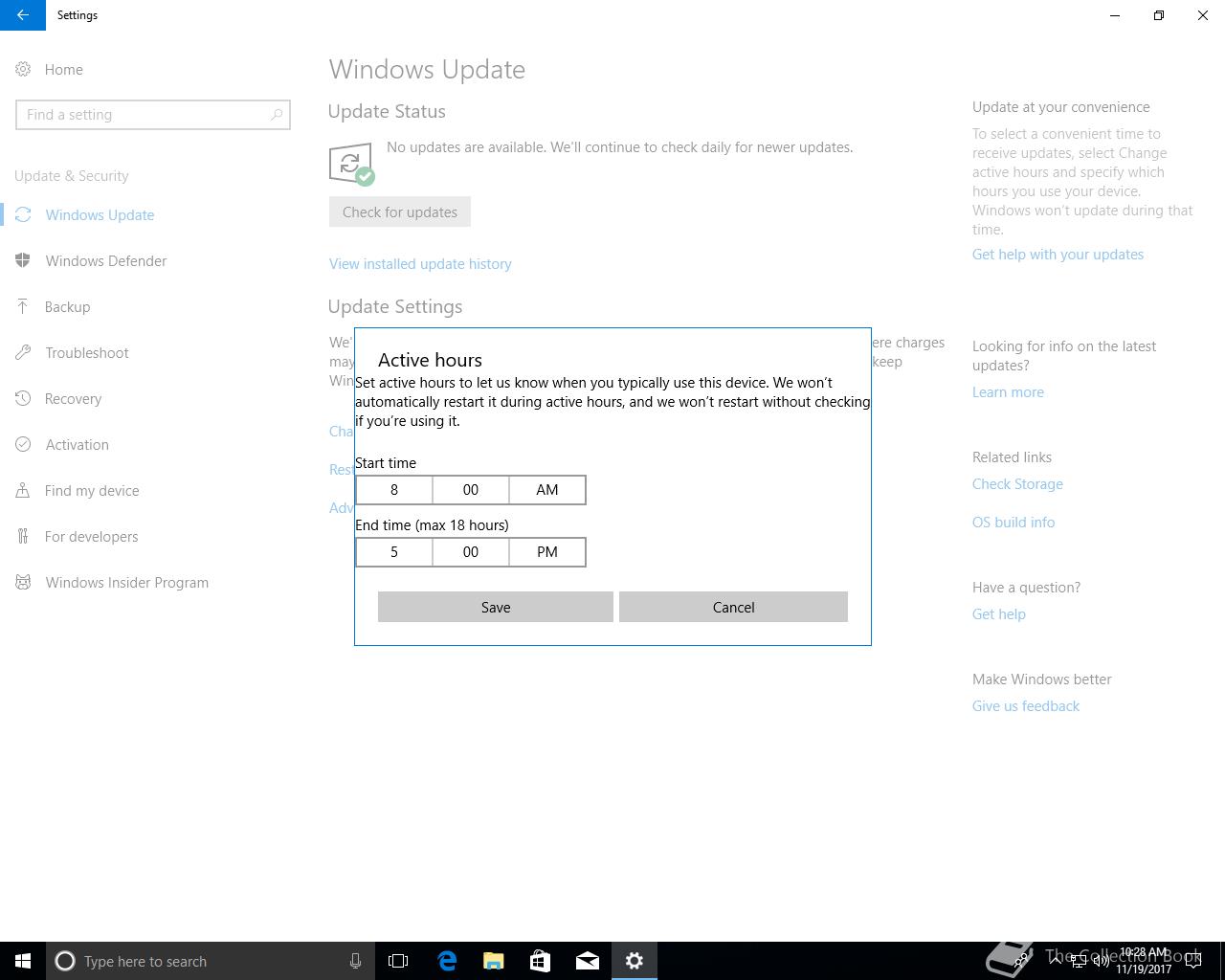Open the End time PM selector
The height and width of the screenshot is (980, 1225).
coord(547,552)
